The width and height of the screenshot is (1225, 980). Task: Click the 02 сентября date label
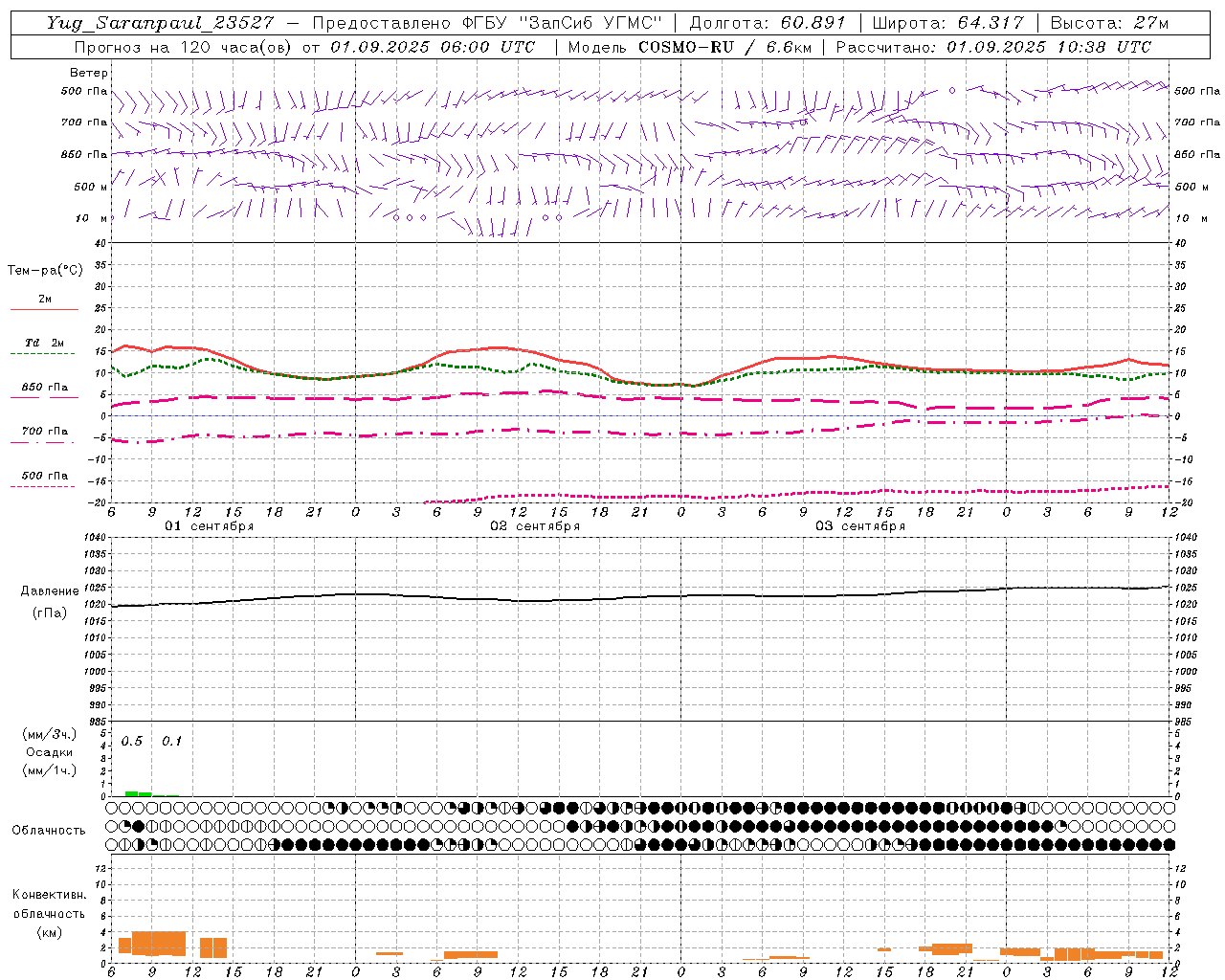point(535,526)
